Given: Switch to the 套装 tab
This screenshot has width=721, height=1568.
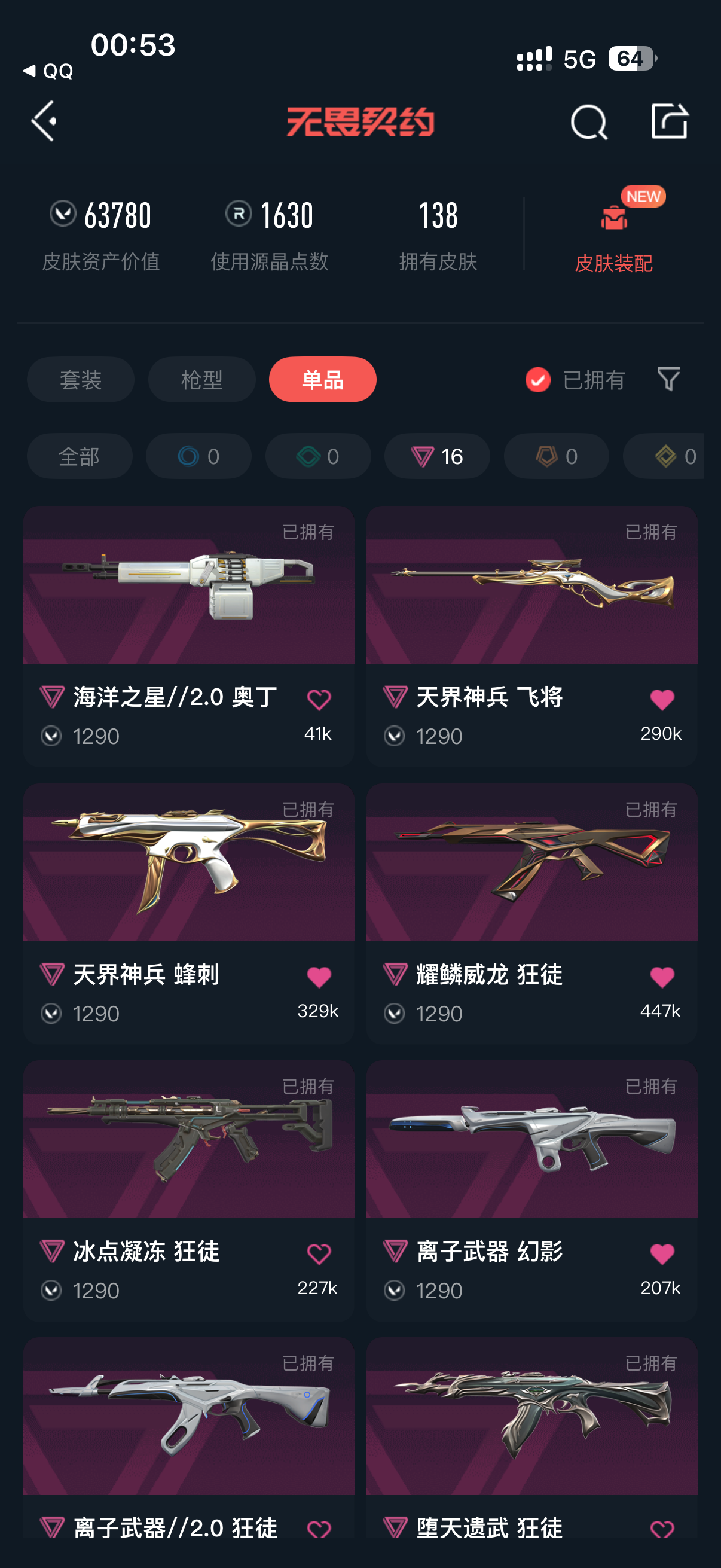Looking at the screenshot, I should point(80,379).
